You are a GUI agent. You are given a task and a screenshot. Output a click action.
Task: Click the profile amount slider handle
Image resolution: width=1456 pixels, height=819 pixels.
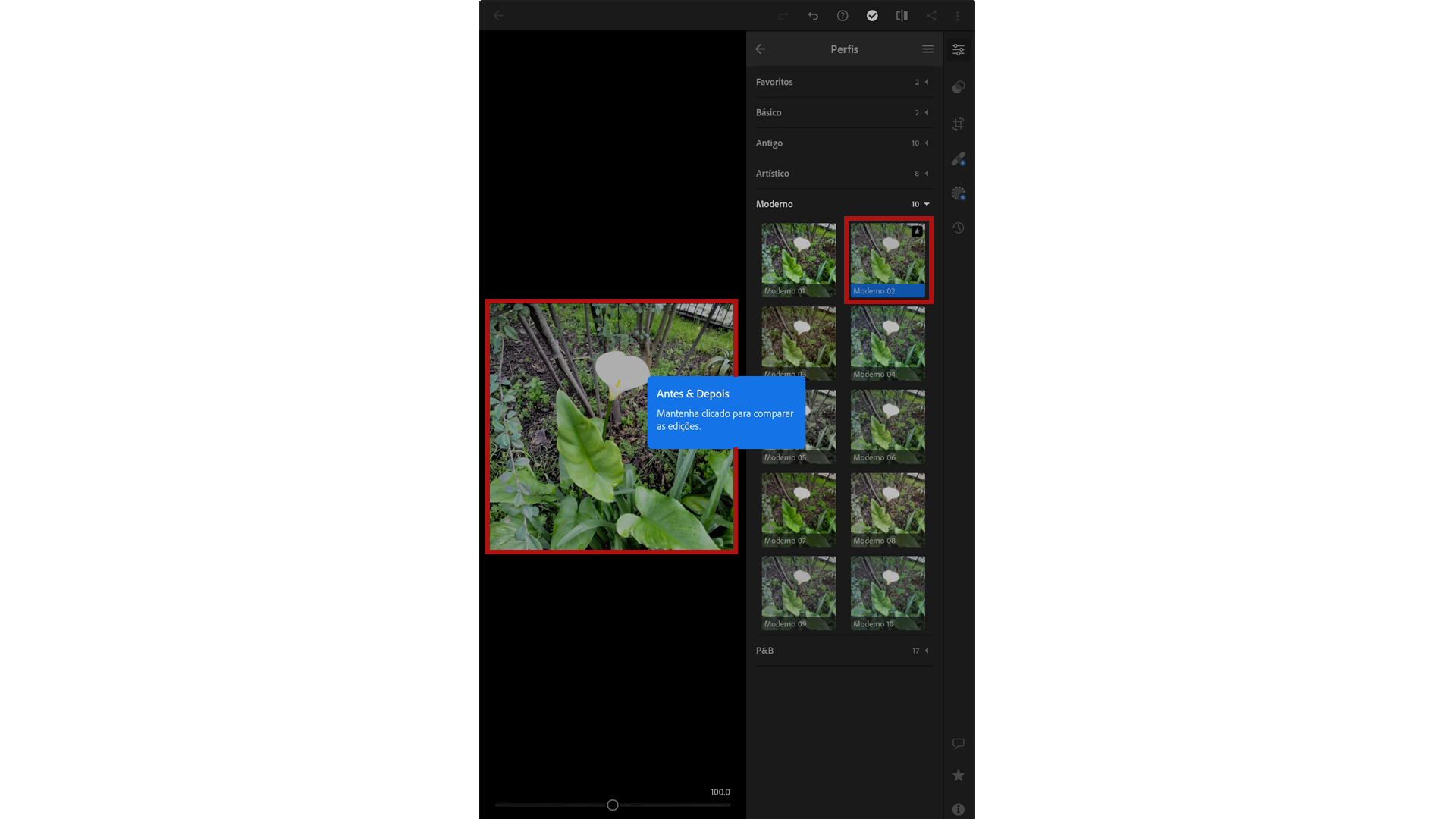coord(613,805)
